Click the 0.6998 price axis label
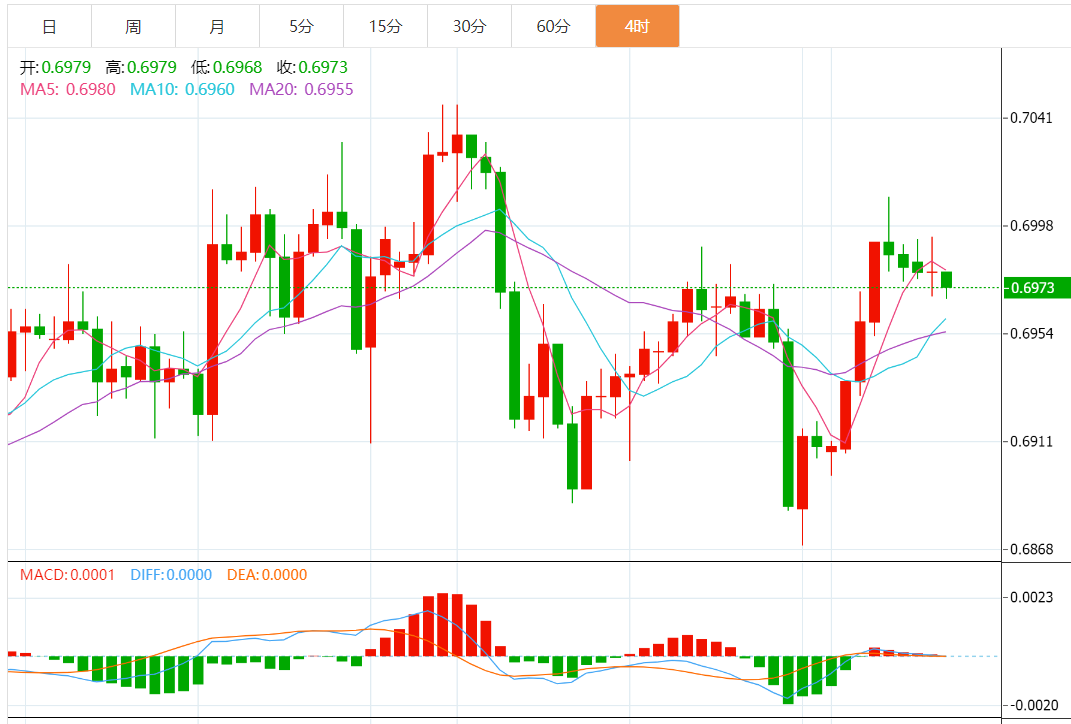The width and height of the screenshot is (1071, 724). tap(1031, 225)
